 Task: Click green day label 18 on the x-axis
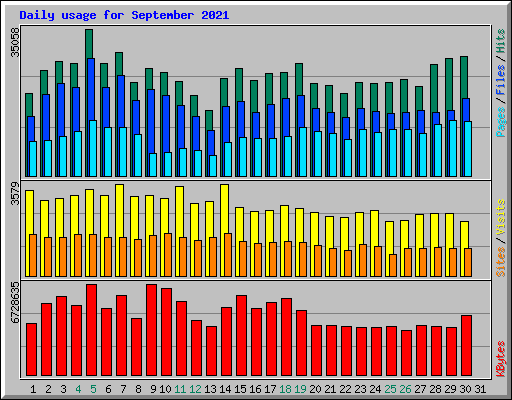point(285,389)
